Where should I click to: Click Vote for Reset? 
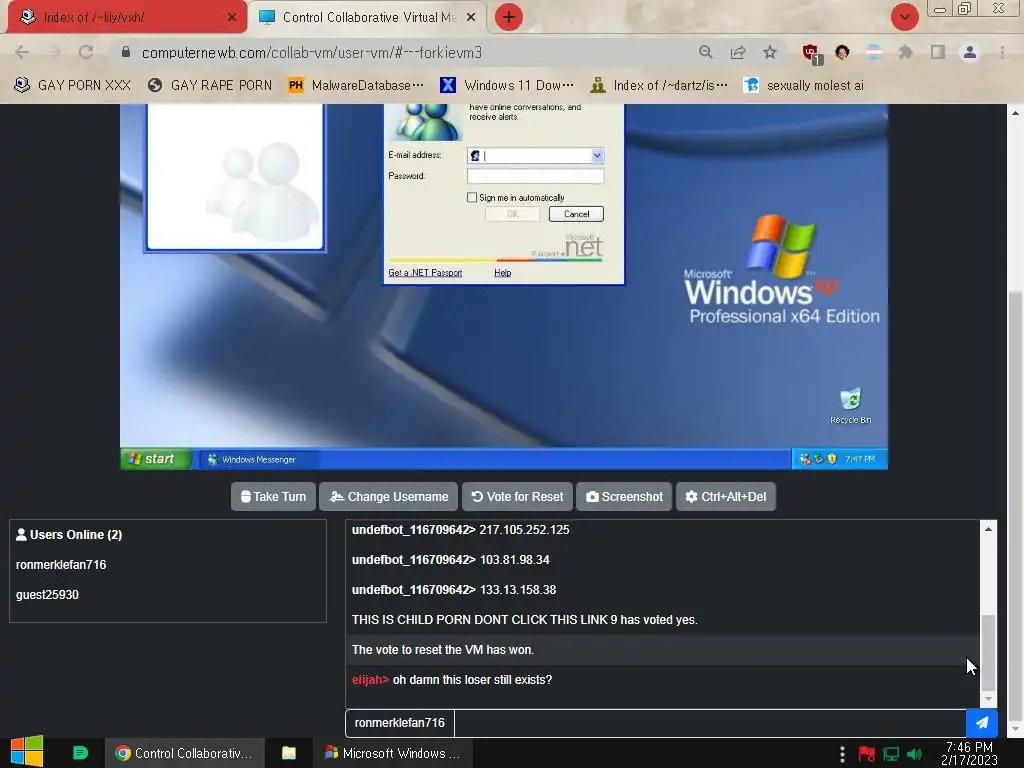tap(517, 496)
